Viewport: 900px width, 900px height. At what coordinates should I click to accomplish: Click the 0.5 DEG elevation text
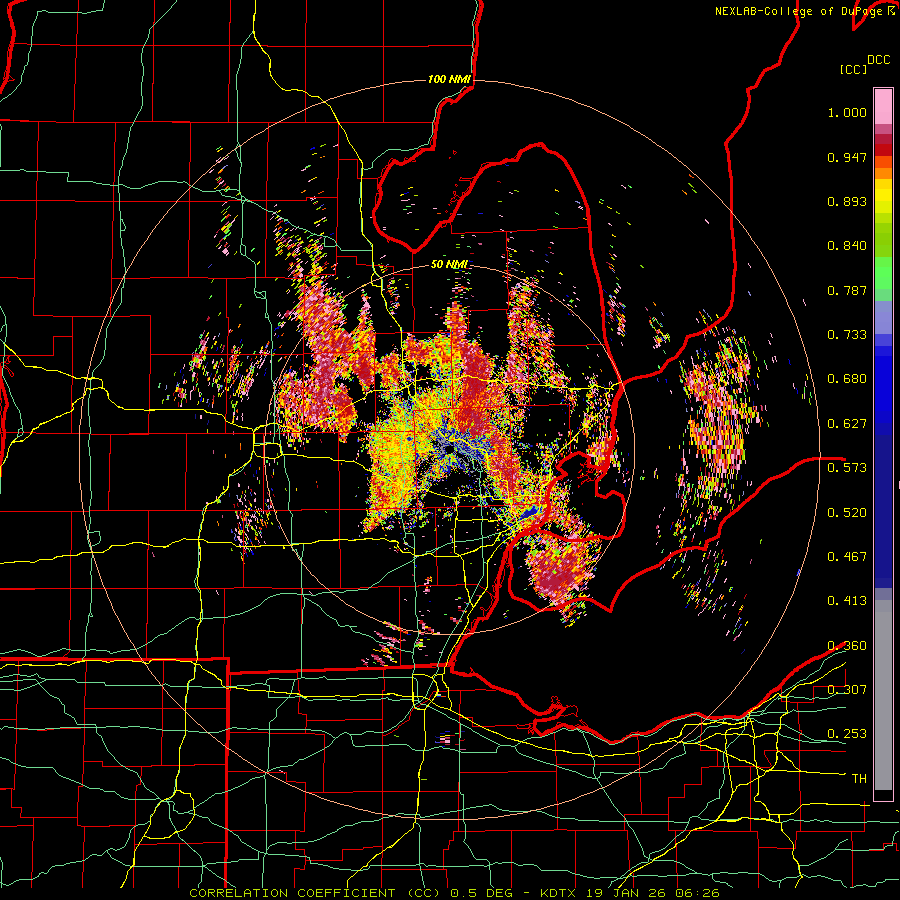click(x=482, y=893)
